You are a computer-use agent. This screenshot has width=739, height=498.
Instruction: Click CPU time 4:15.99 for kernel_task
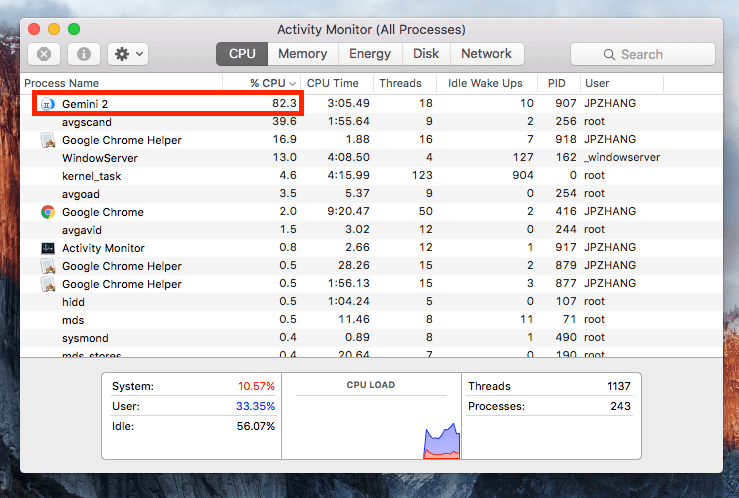point(348,175)
